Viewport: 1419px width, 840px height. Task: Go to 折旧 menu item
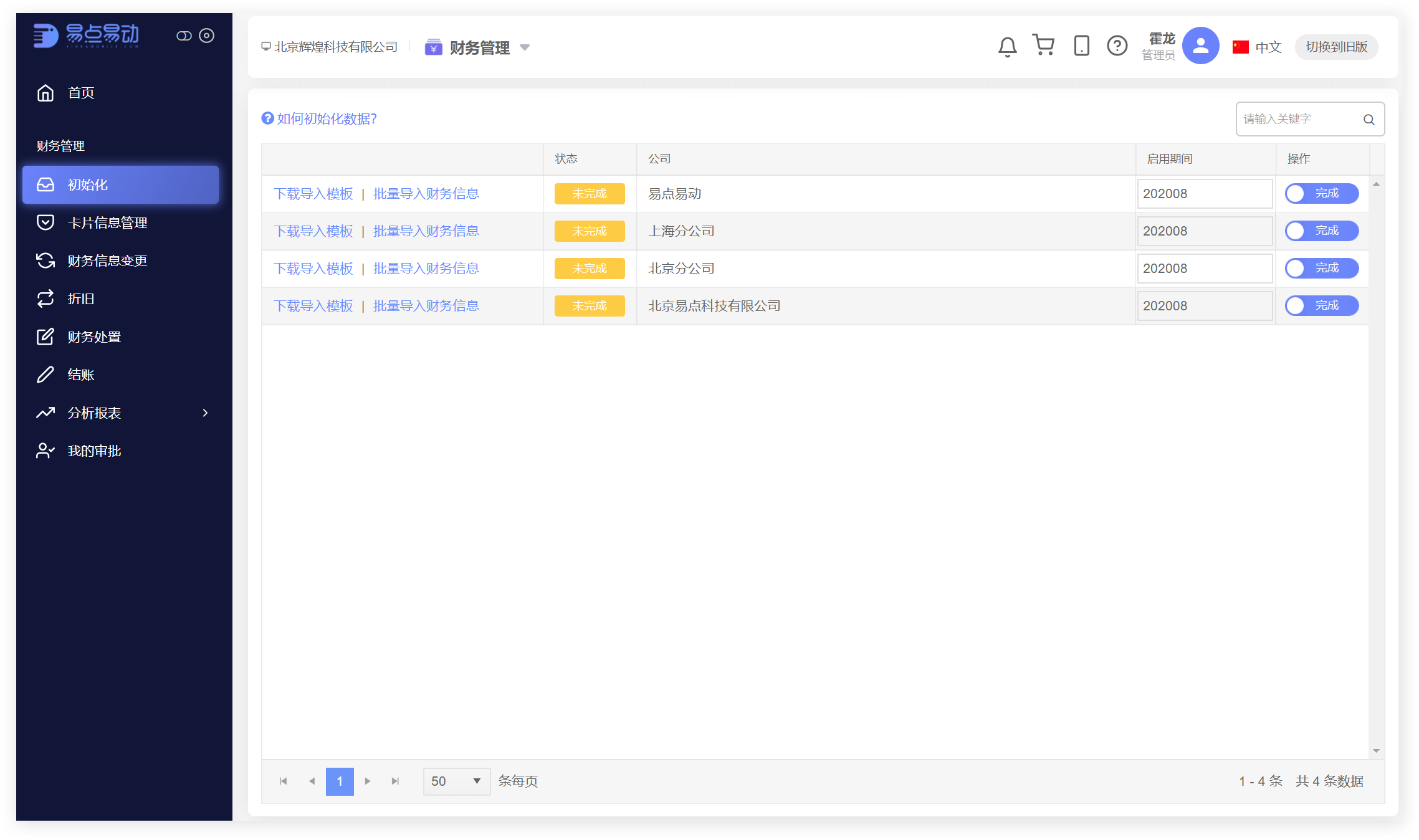(x=81, y=299)
